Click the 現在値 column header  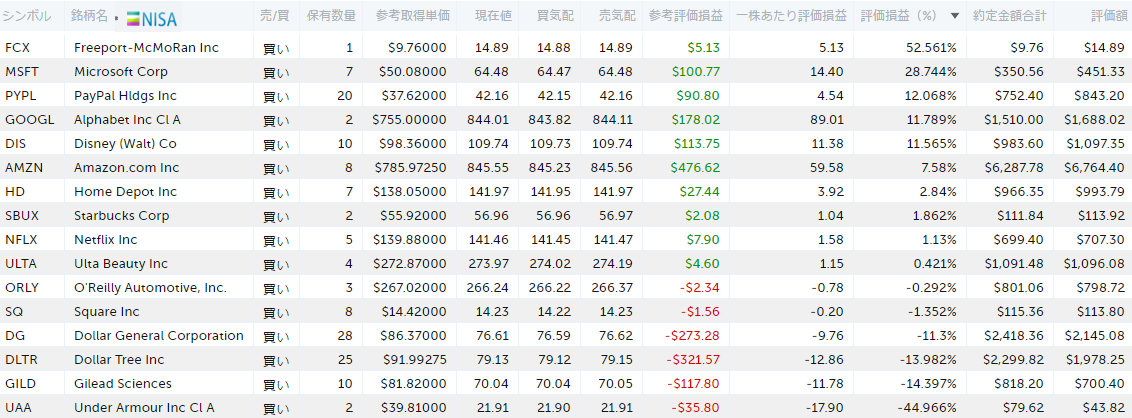[x=492, y=15]
